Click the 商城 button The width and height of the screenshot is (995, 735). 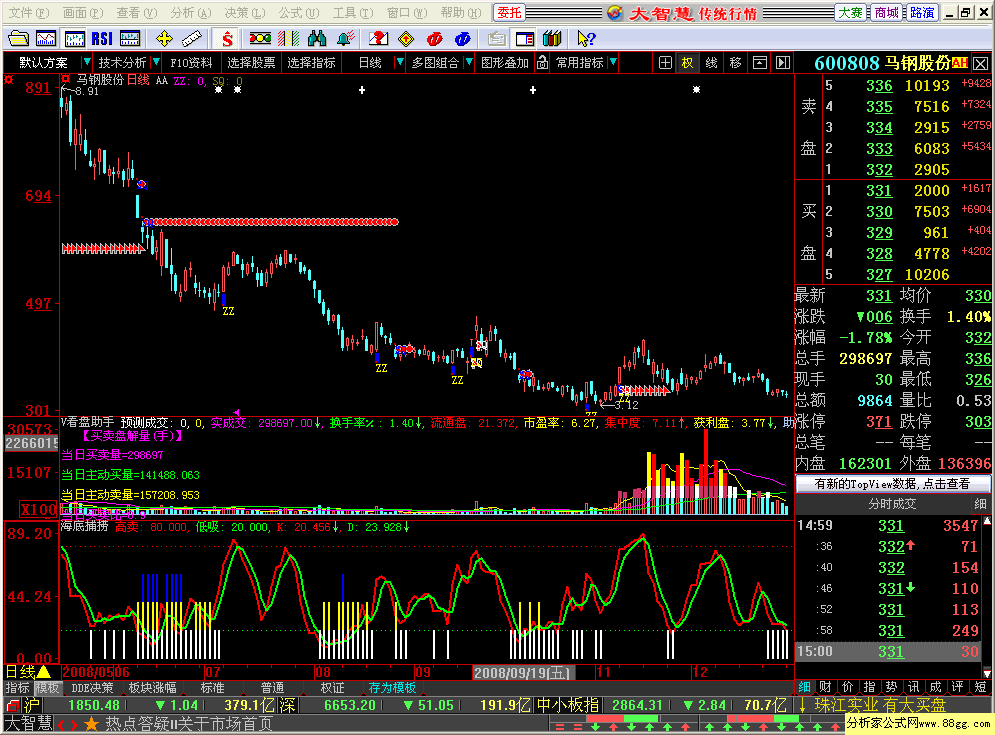click(x=886, y=13)
